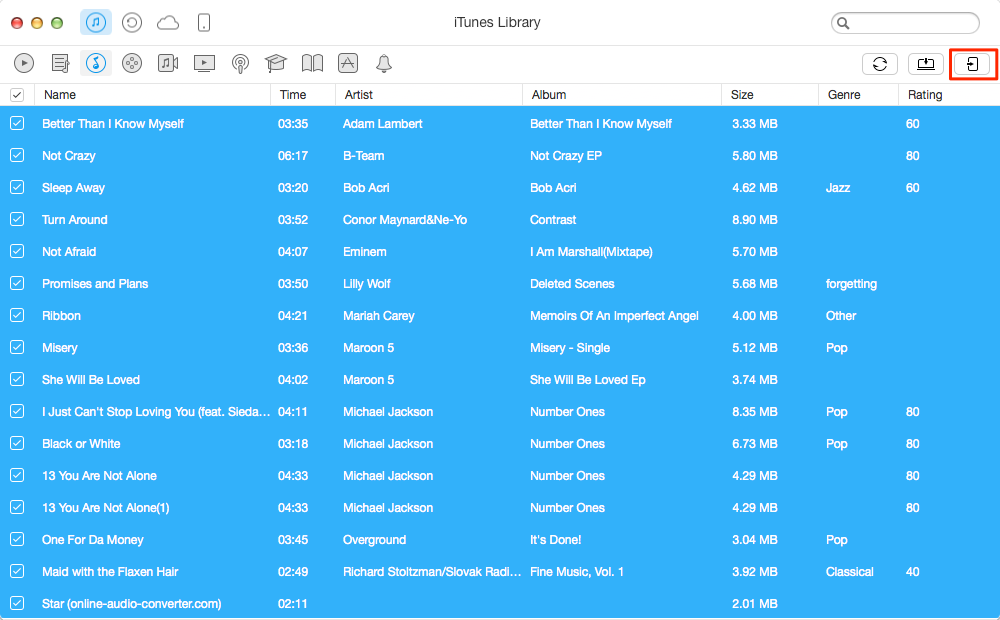This screenshot has width=1000, height=620.
Task: Click album 'She Will Be Loved Ep'
Action: click(587, 380)
